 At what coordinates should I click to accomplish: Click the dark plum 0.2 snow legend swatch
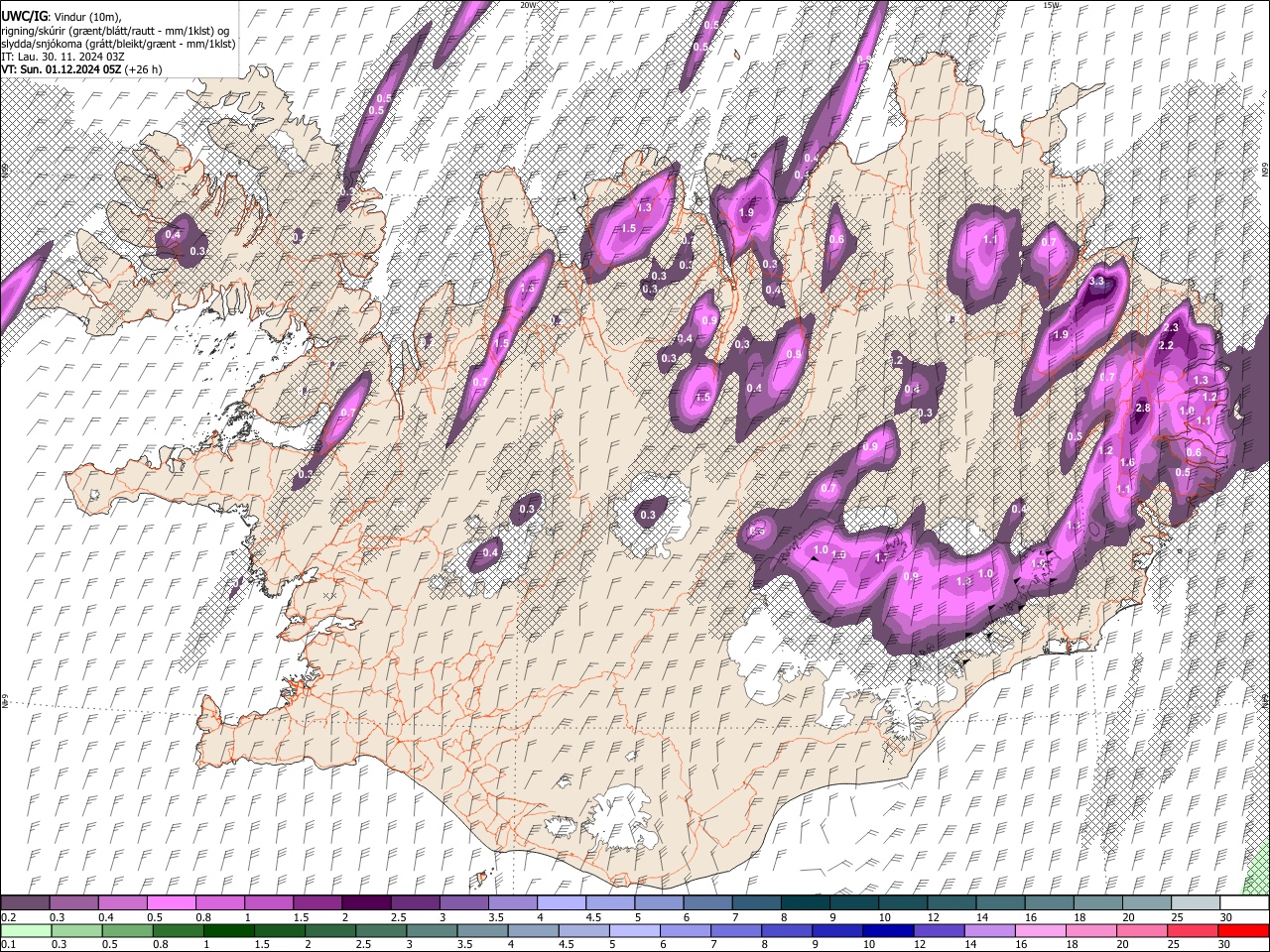[x=25, y=903]
